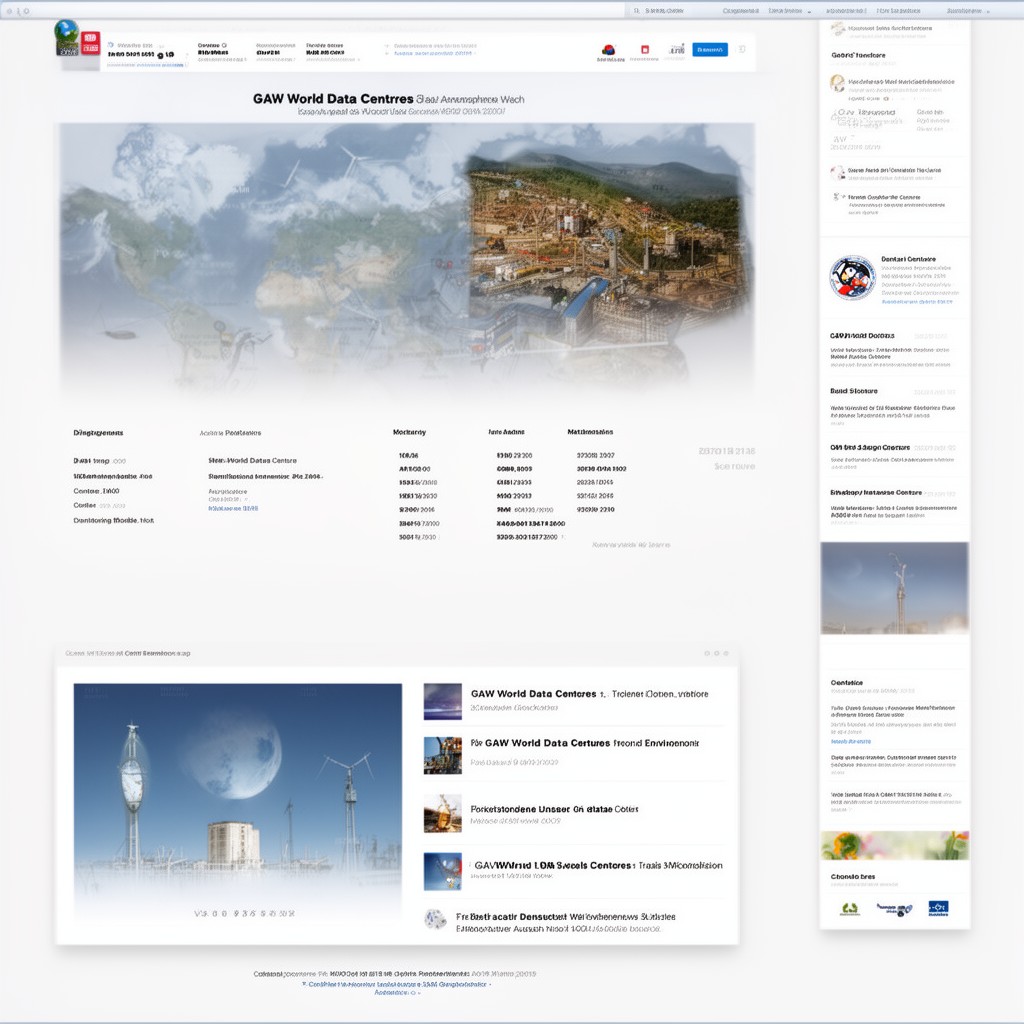Click the middle partner logo at sidebar bottom

(894, 909)
